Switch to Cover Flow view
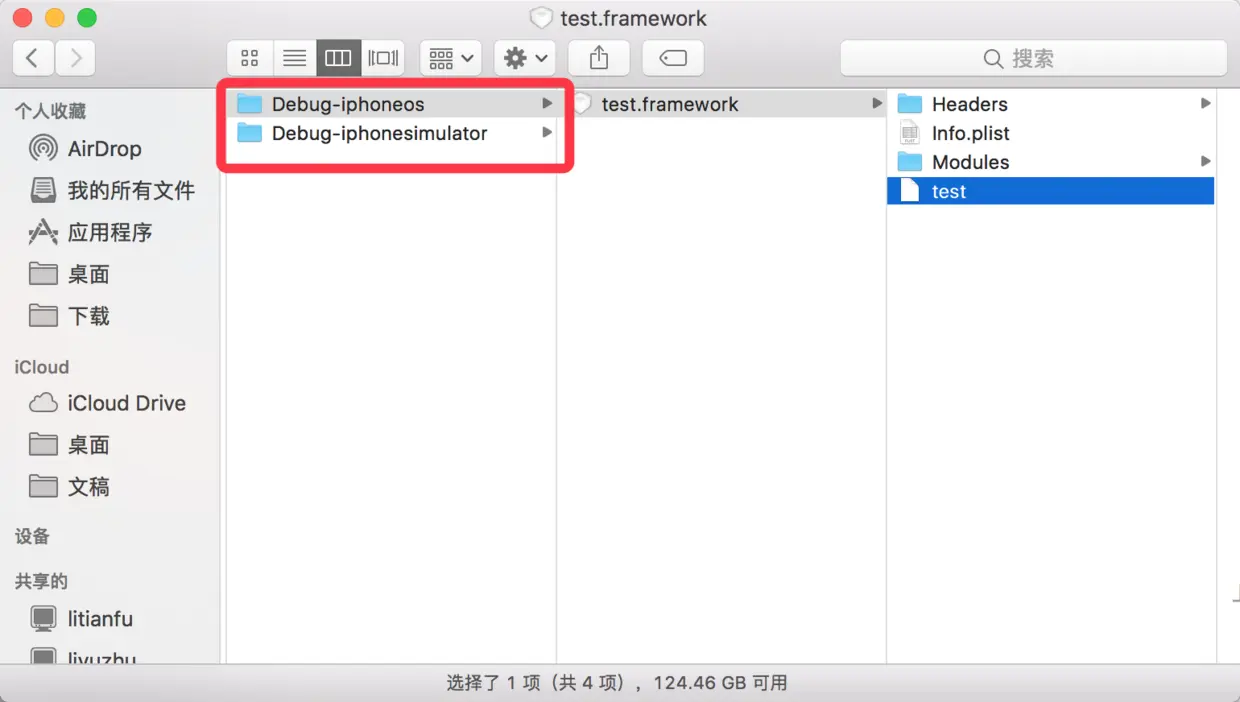Image resolution: width=1240 pixels, height=702 pixels. [x=383, y=58]
